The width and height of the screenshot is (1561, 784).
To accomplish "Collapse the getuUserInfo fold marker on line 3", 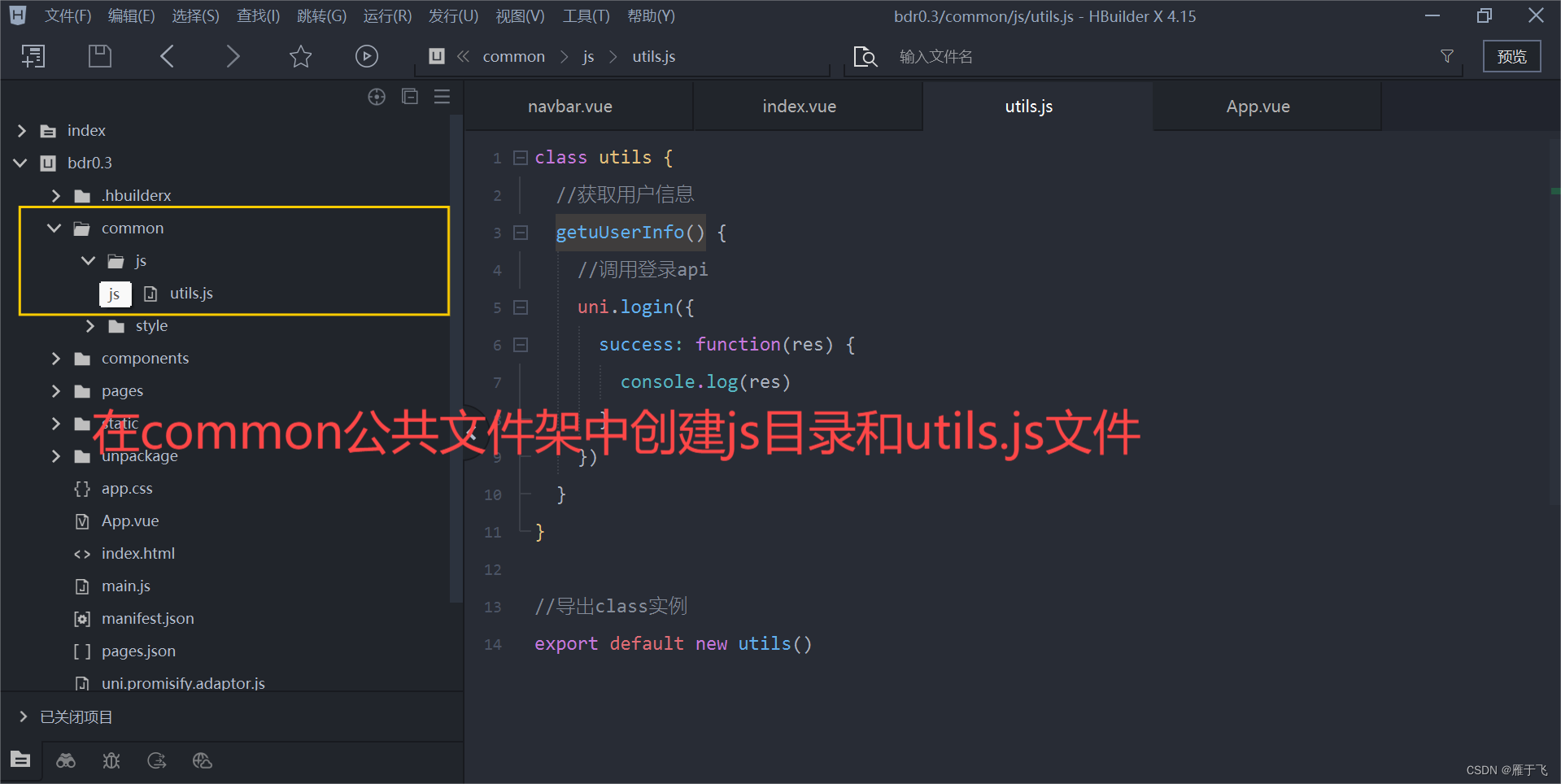I will 521,233.
